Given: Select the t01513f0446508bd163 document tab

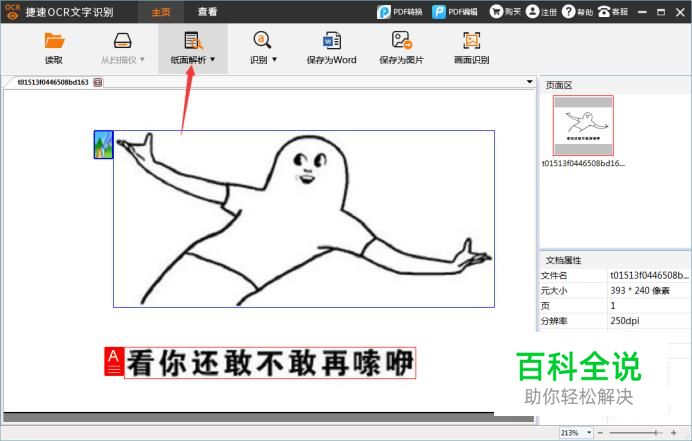Looking at the screenshot, I should click(x=53, y=82).
